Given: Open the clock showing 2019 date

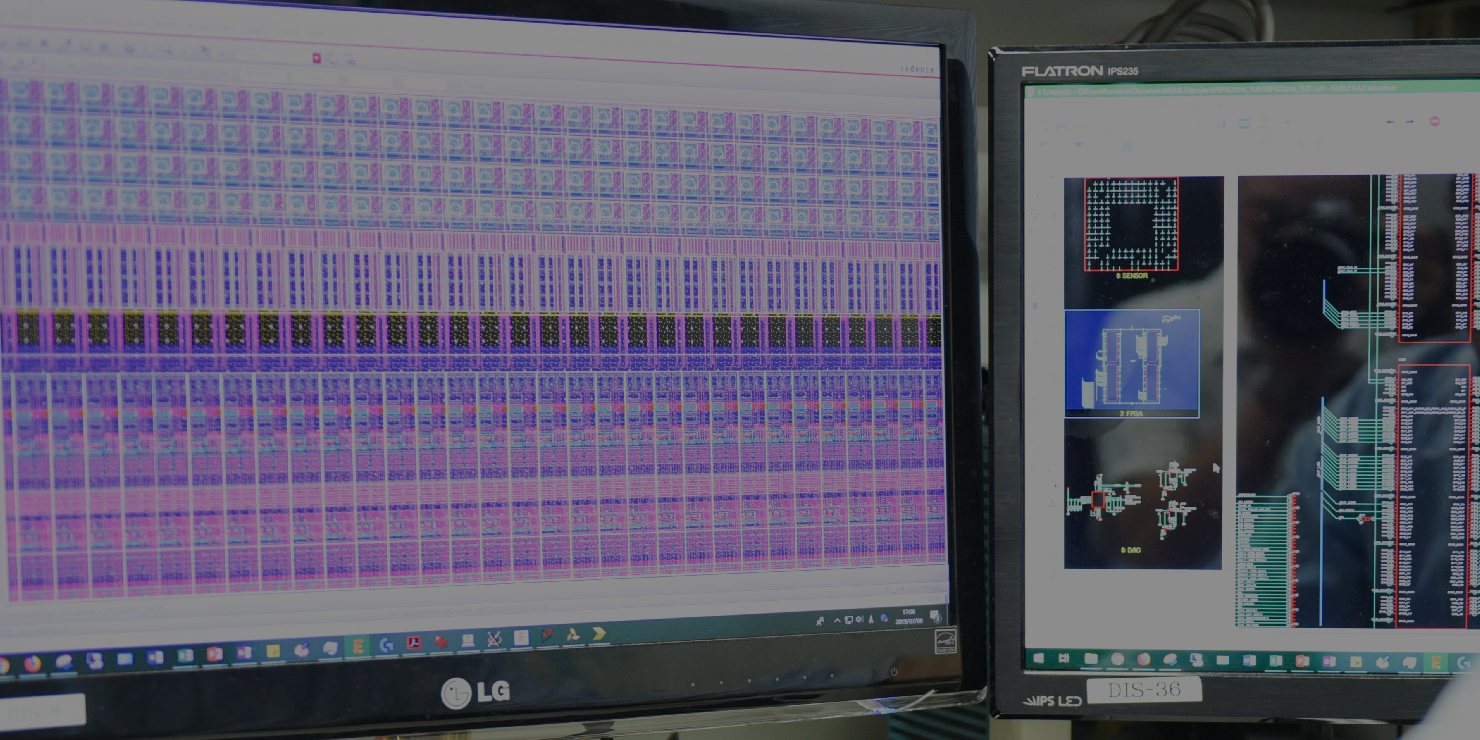Looking at the screenshot, I should (909, 617).
